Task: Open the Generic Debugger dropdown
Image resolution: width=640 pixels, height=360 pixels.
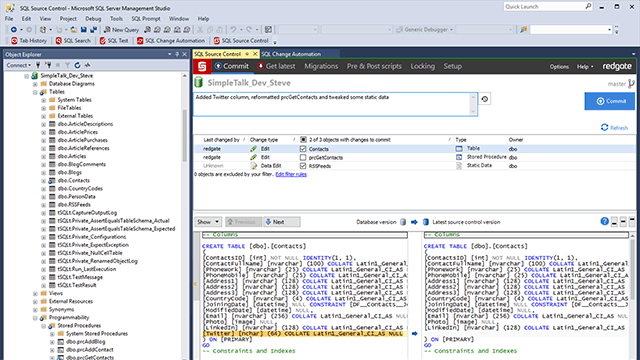Action: coord(424,30)
